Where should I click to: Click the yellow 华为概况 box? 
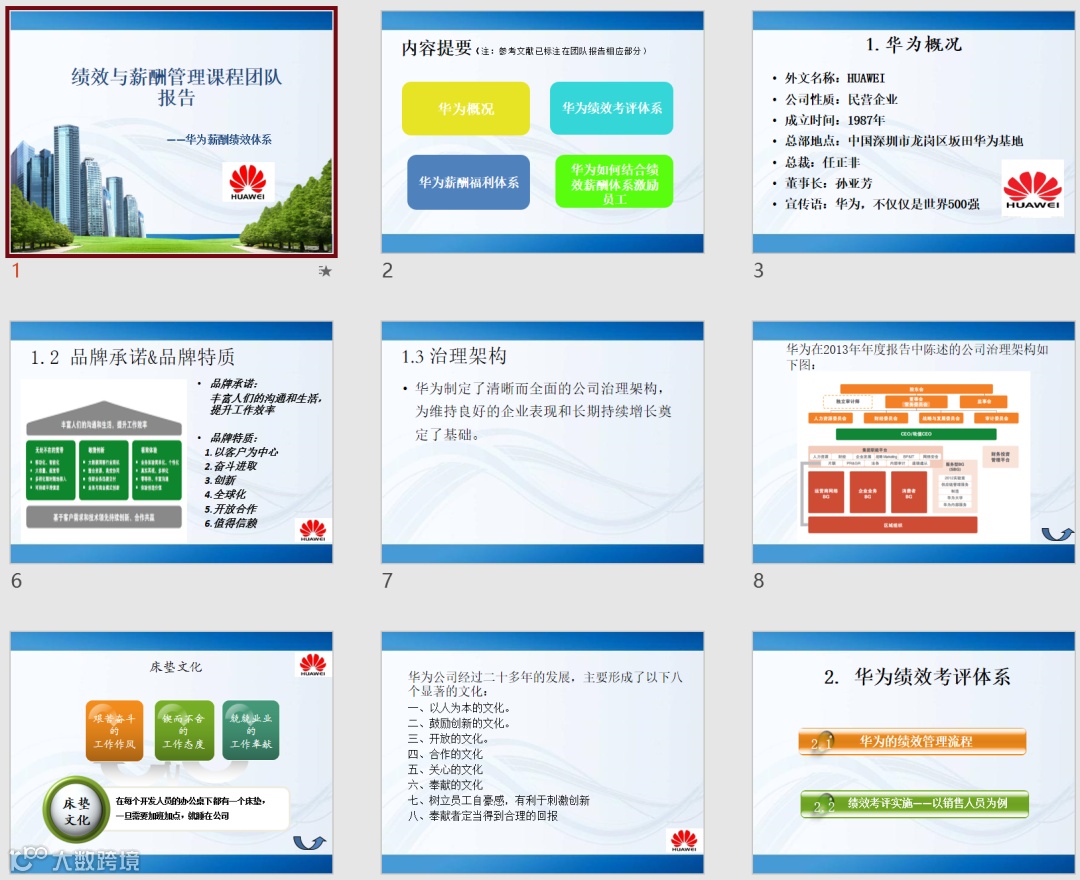466,108
